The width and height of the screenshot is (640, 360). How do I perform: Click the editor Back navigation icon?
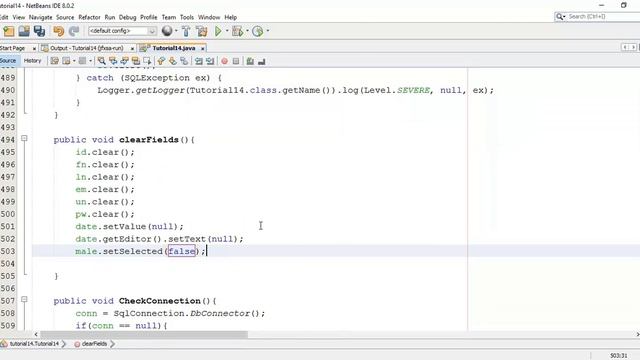[x=66, y=61]
